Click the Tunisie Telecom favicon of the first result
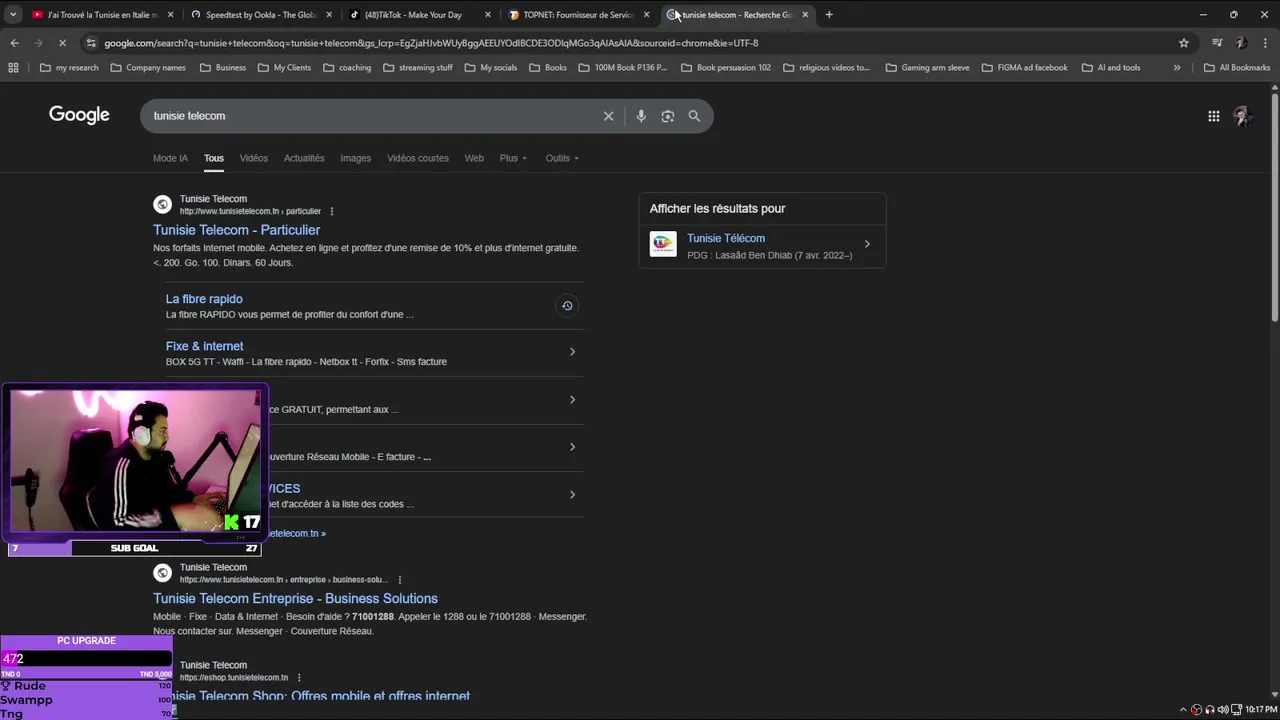Viewport: 1280px width, 720px height. tap(162, 205)
